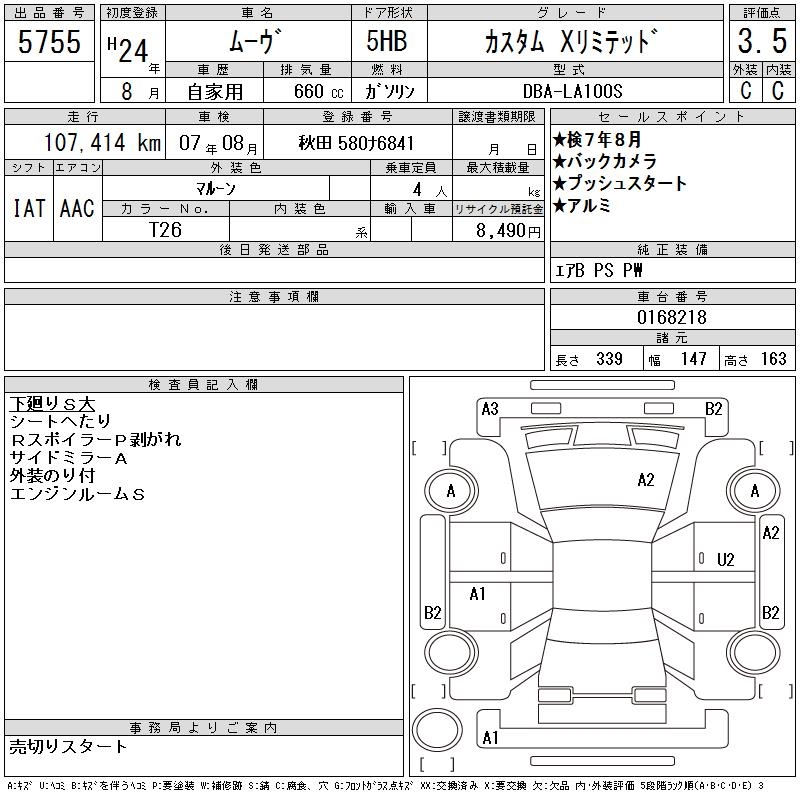Click the chassis number 0168218
Image resolution: width=800 pixels, height=800 pixels.
point(672,317)
